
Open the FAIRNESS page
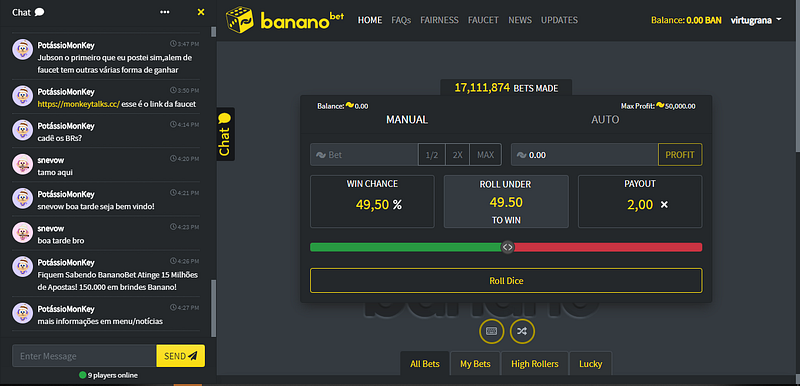click(439, 20)
